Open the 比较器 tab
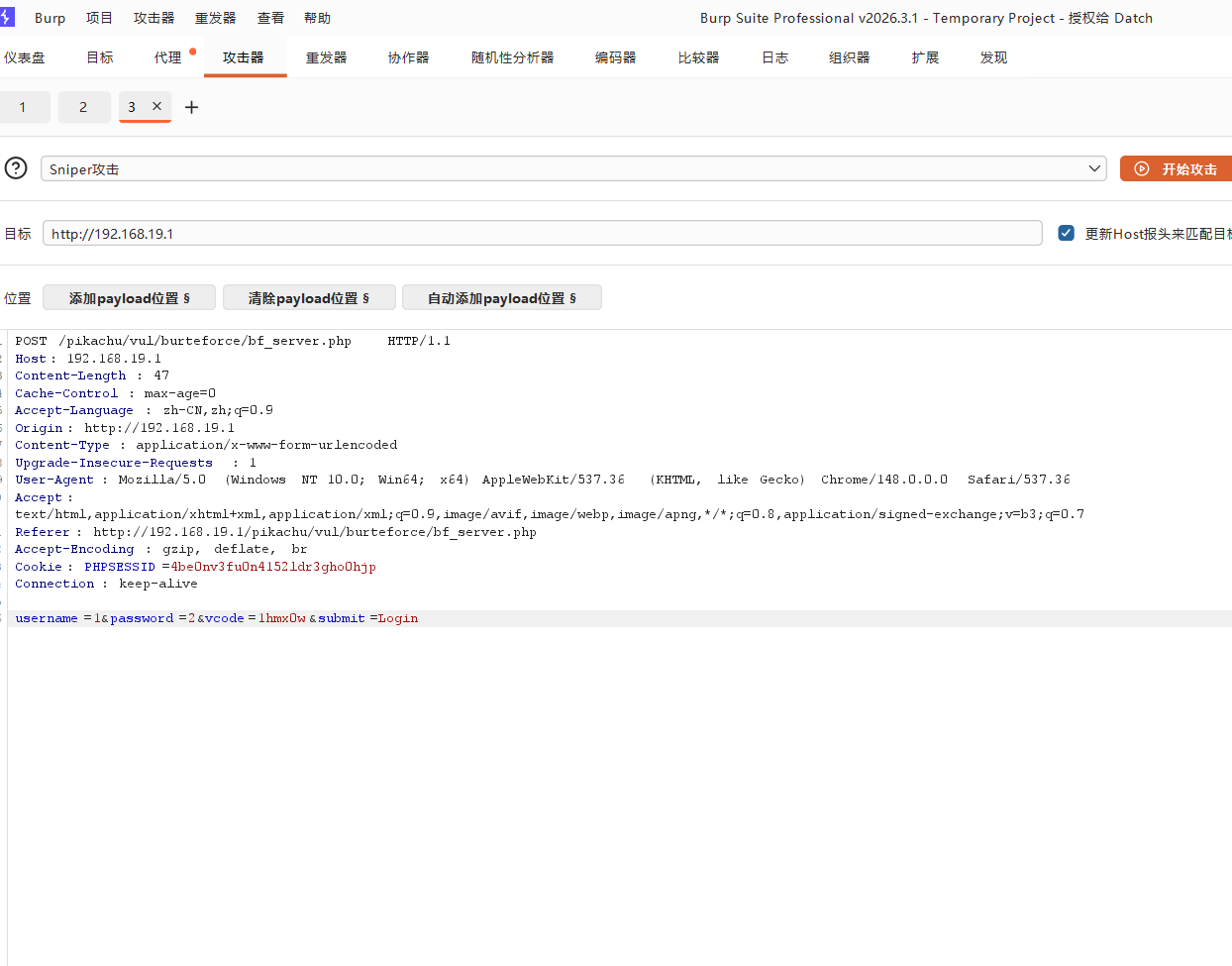 699,57
